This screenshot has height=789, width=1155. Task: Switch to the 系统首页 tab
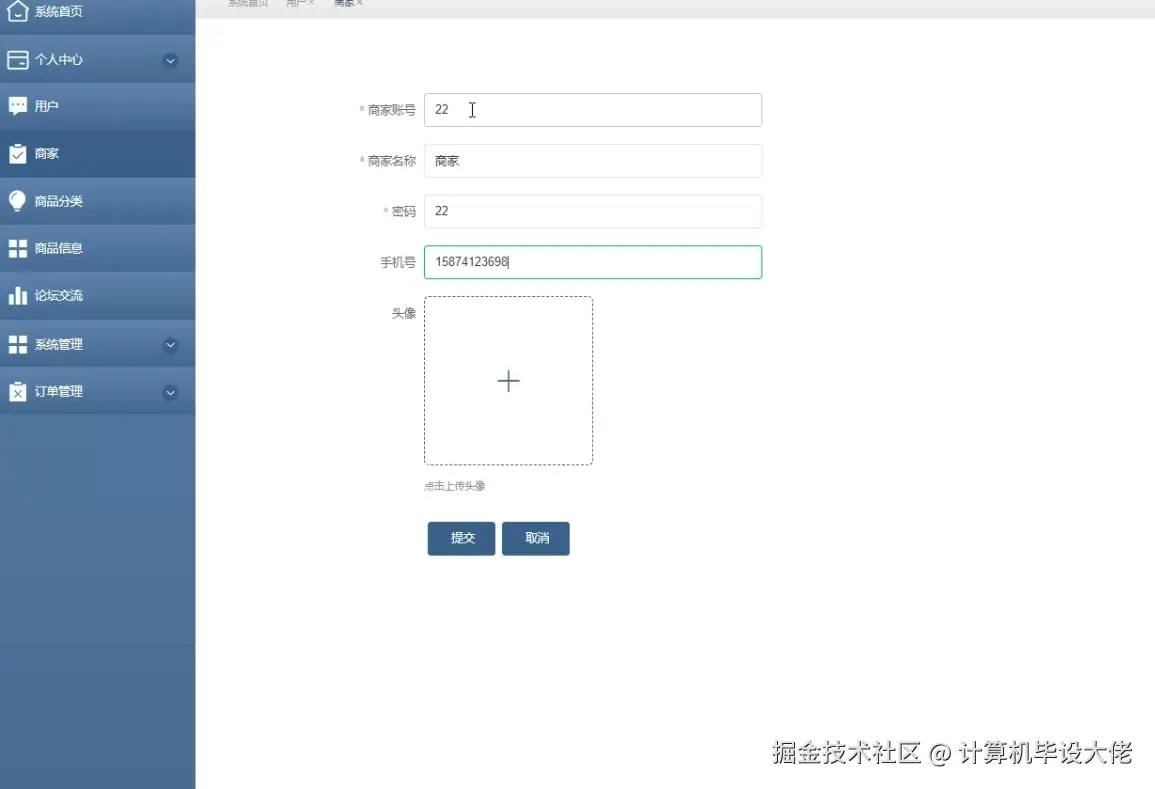[247, 3]
